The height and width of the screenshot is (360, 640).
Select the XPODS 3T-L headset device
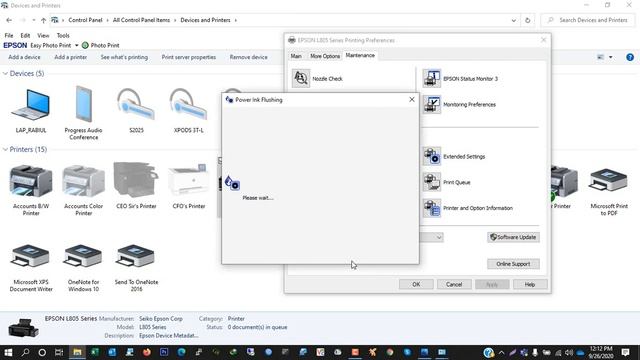189,111
